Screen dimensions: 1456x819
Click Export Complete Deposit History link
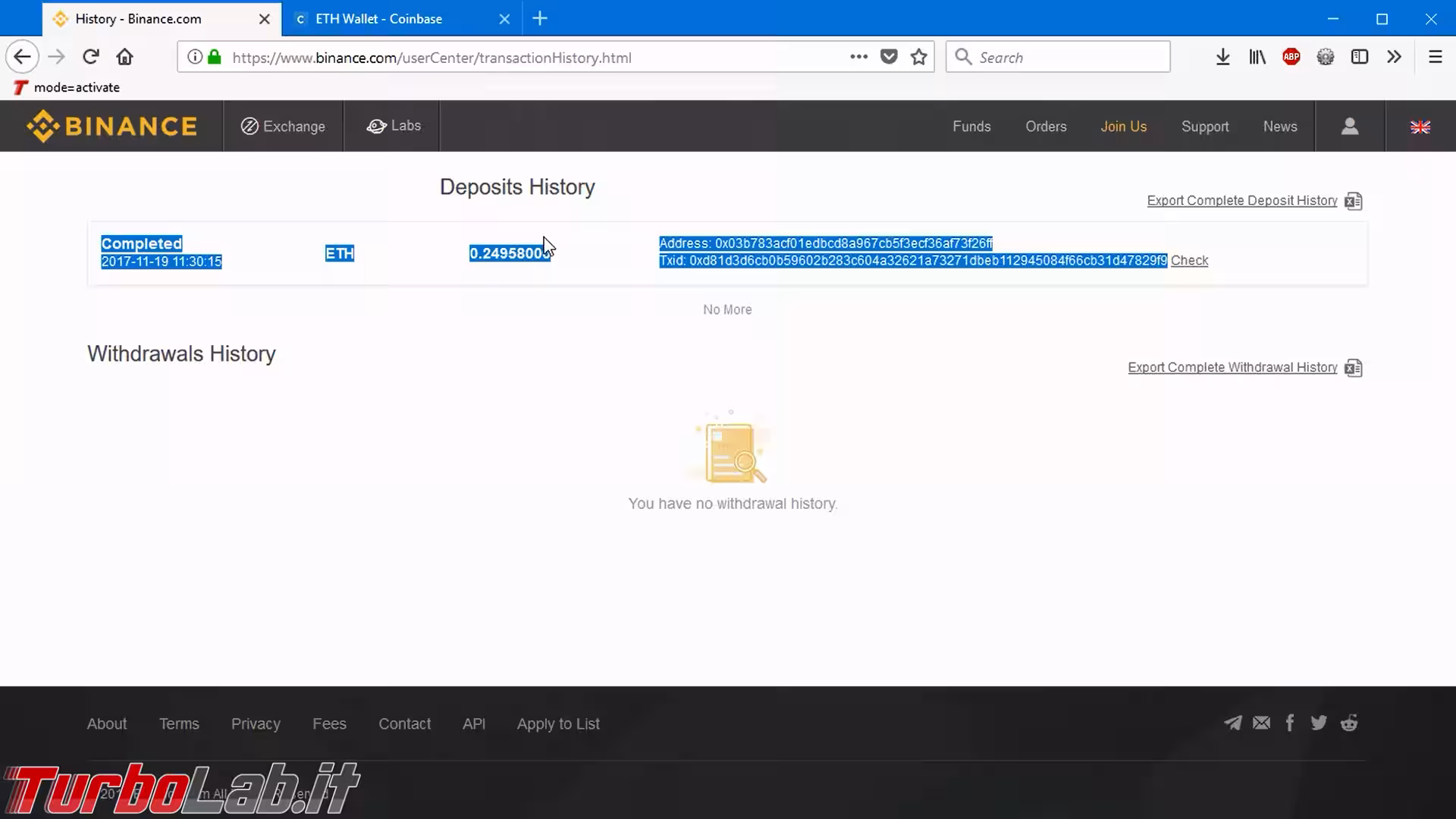[x=1241, y=200]
